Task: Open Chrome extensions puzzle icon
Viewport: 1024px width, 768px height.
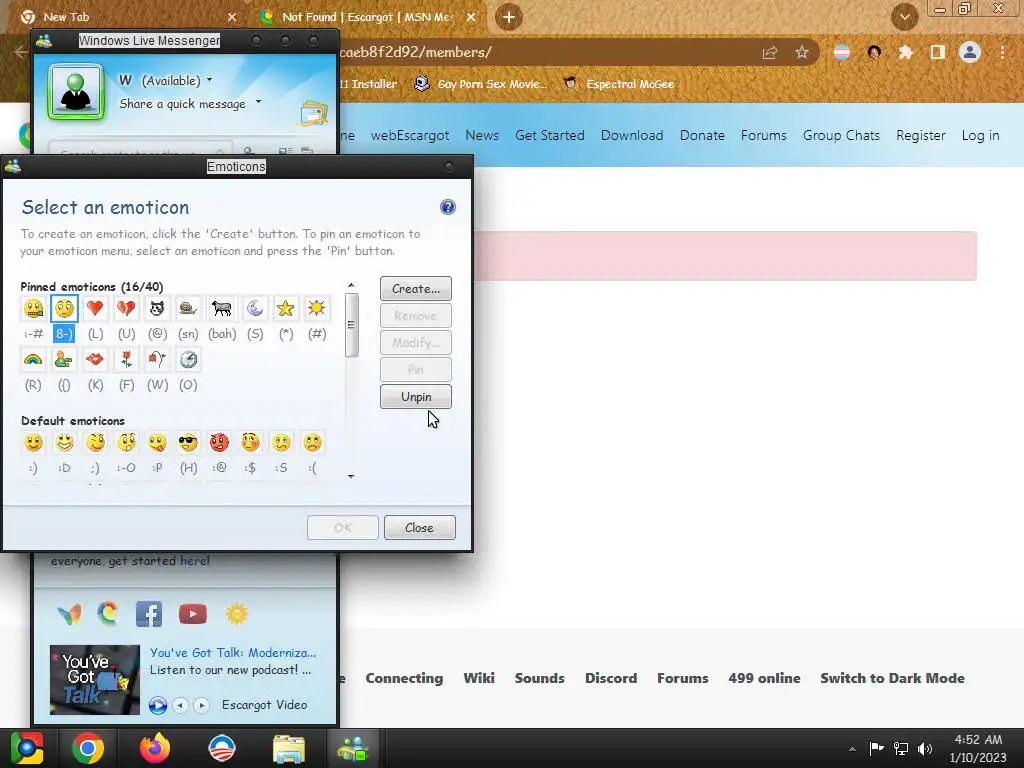Action: coord(905,52)
